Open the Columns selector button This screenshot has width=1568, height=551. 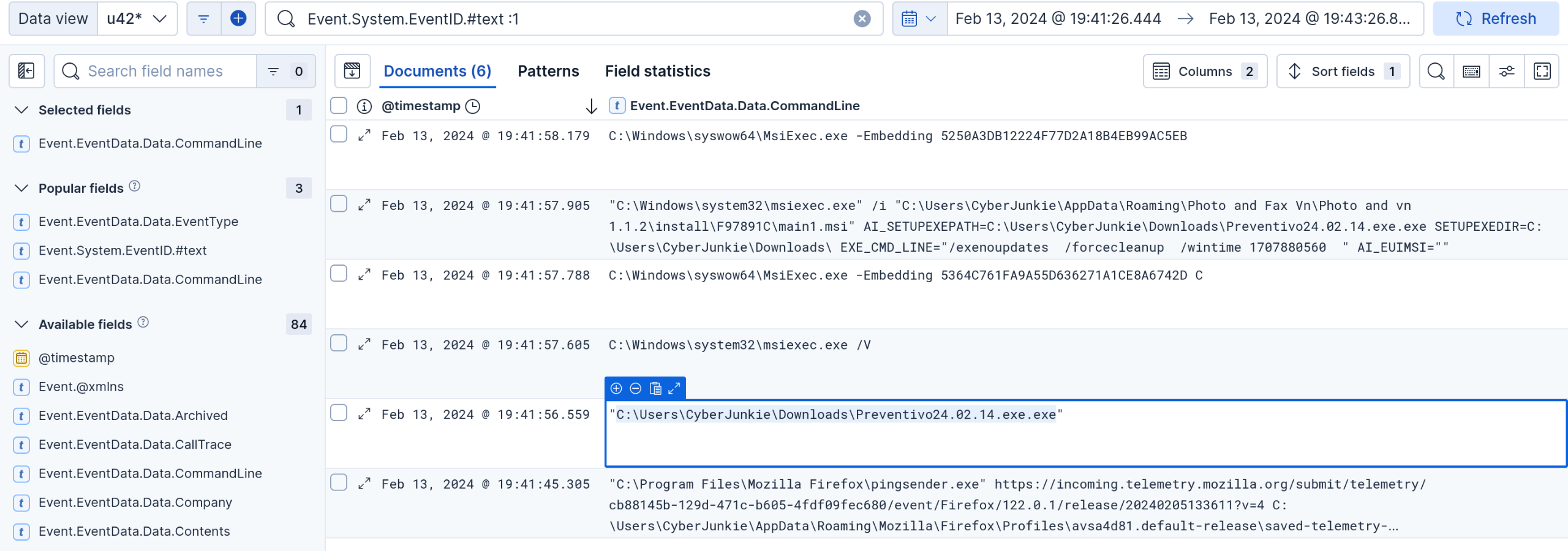point(1204,71)
